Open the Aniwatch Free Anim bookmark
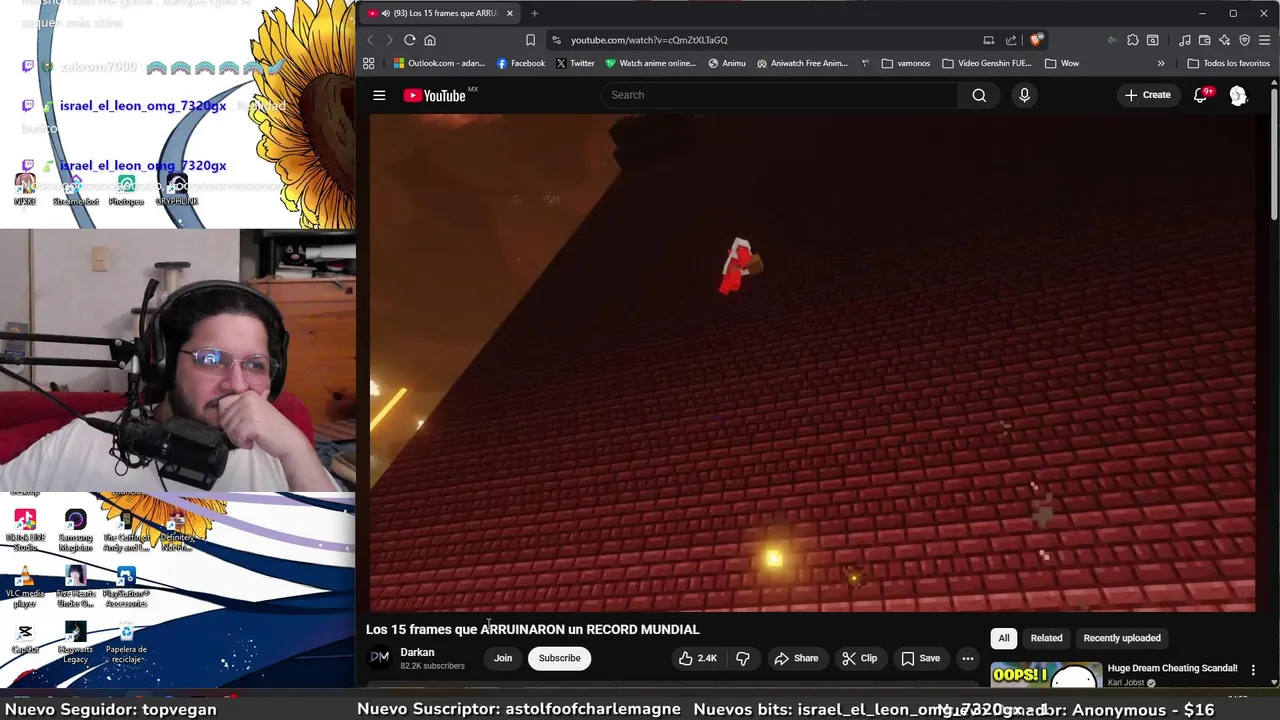This screenshot has width=1280, height=720. [802, 63]
